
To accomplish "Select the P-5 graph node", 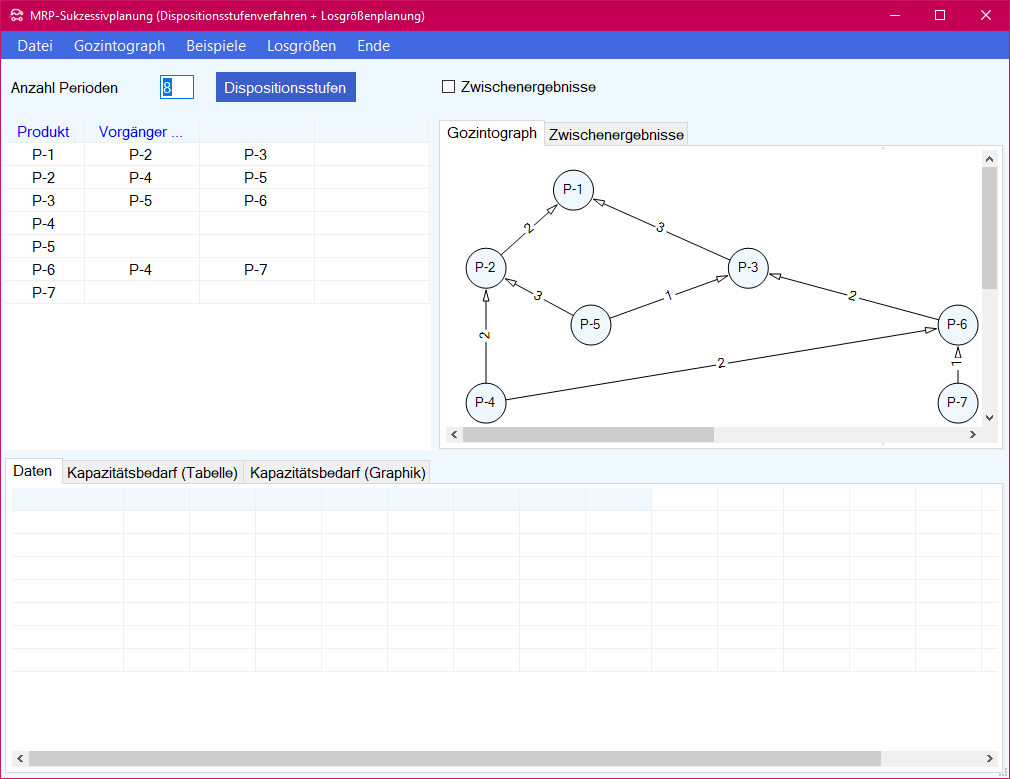I will click(590, 325).
